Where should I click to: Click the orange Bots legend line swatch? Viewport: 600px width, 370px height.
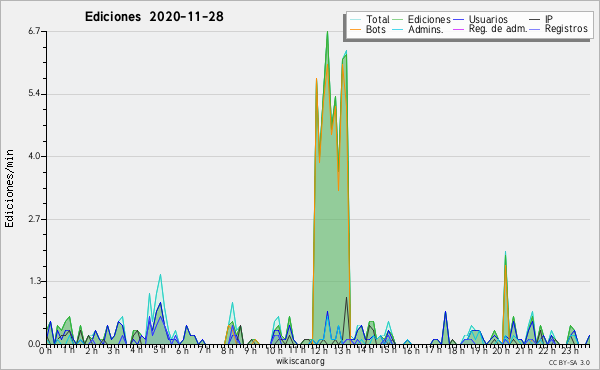click(x=355, y=29)
